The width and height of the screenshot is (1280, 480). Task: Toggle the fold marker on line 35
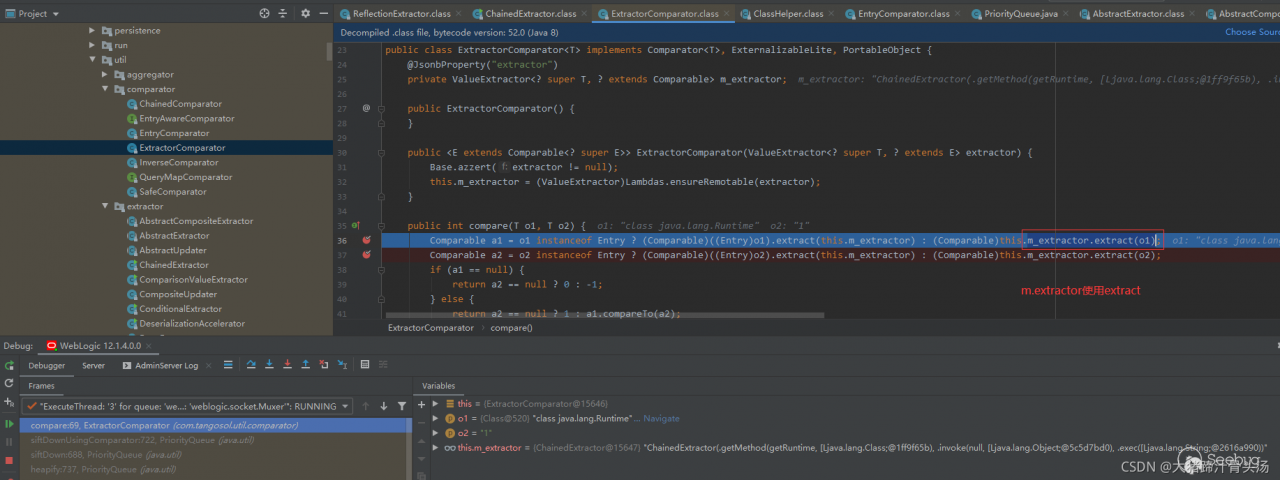[380, 226]
